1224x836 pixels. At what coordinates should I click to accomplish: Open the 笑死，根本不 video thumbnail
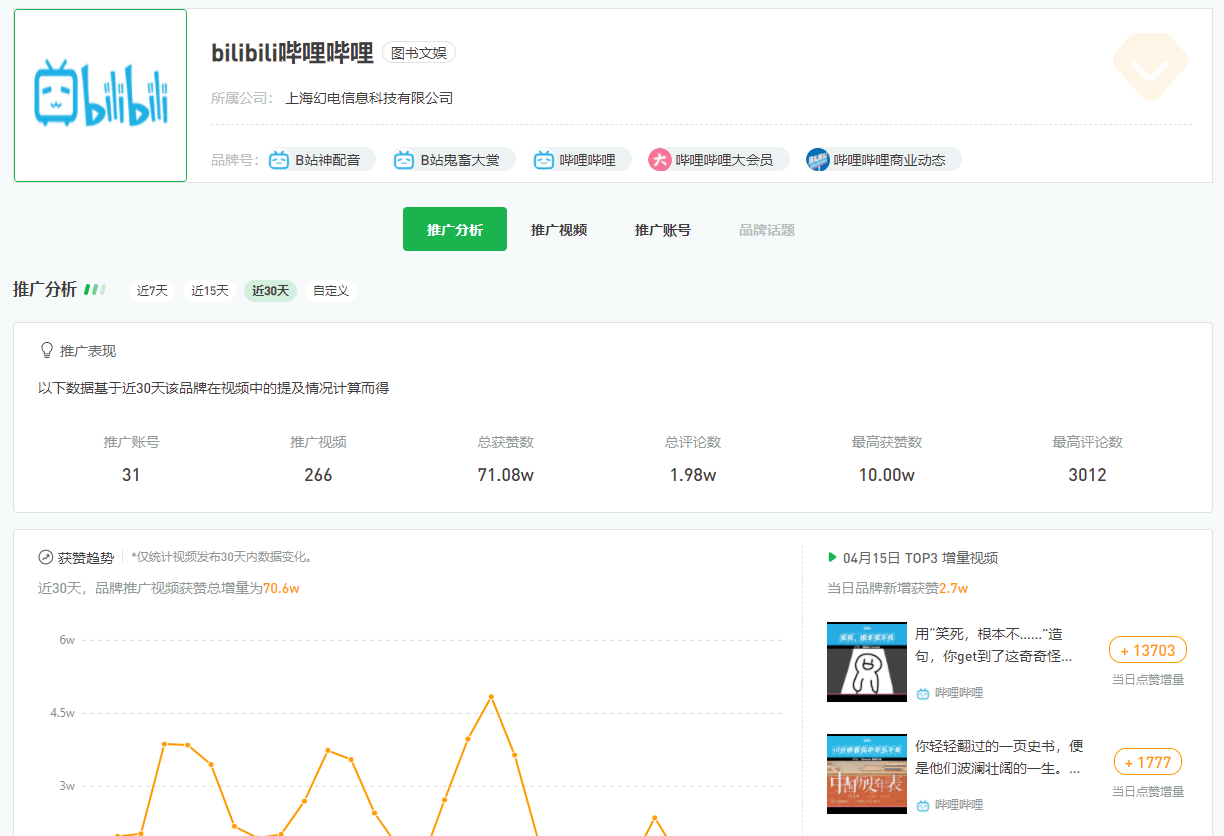(867, 662)
